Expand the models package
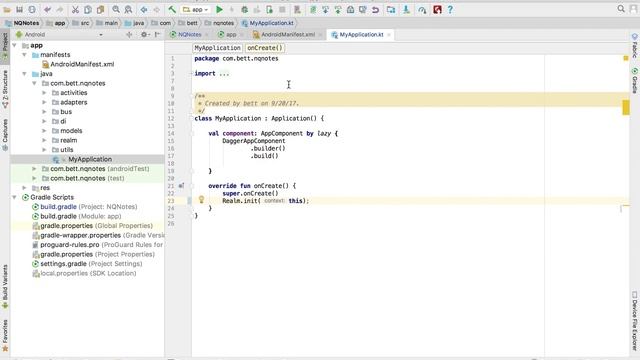 point(44,131)
